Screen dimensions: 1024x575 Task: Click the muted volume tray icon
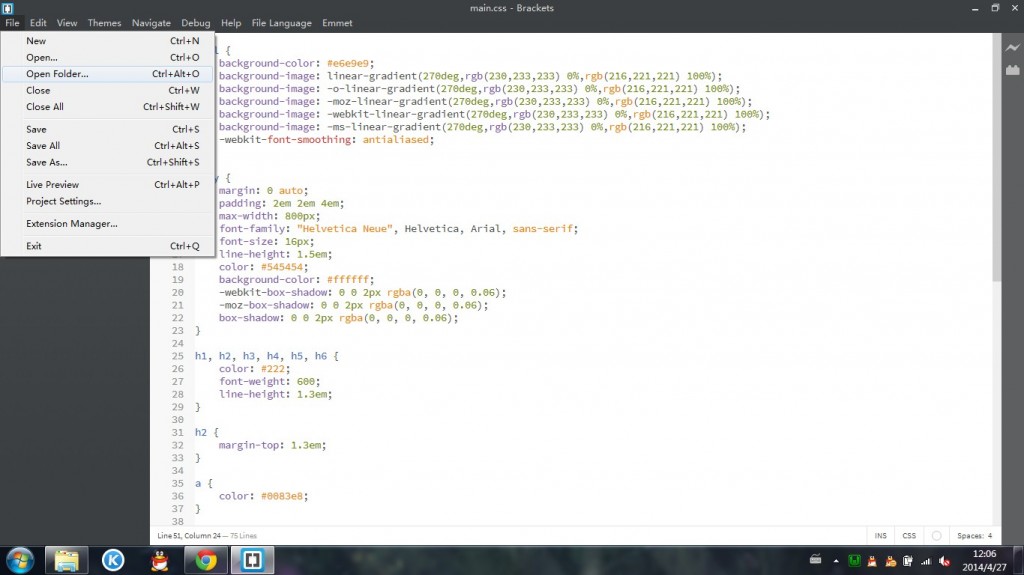pos(944,561)
